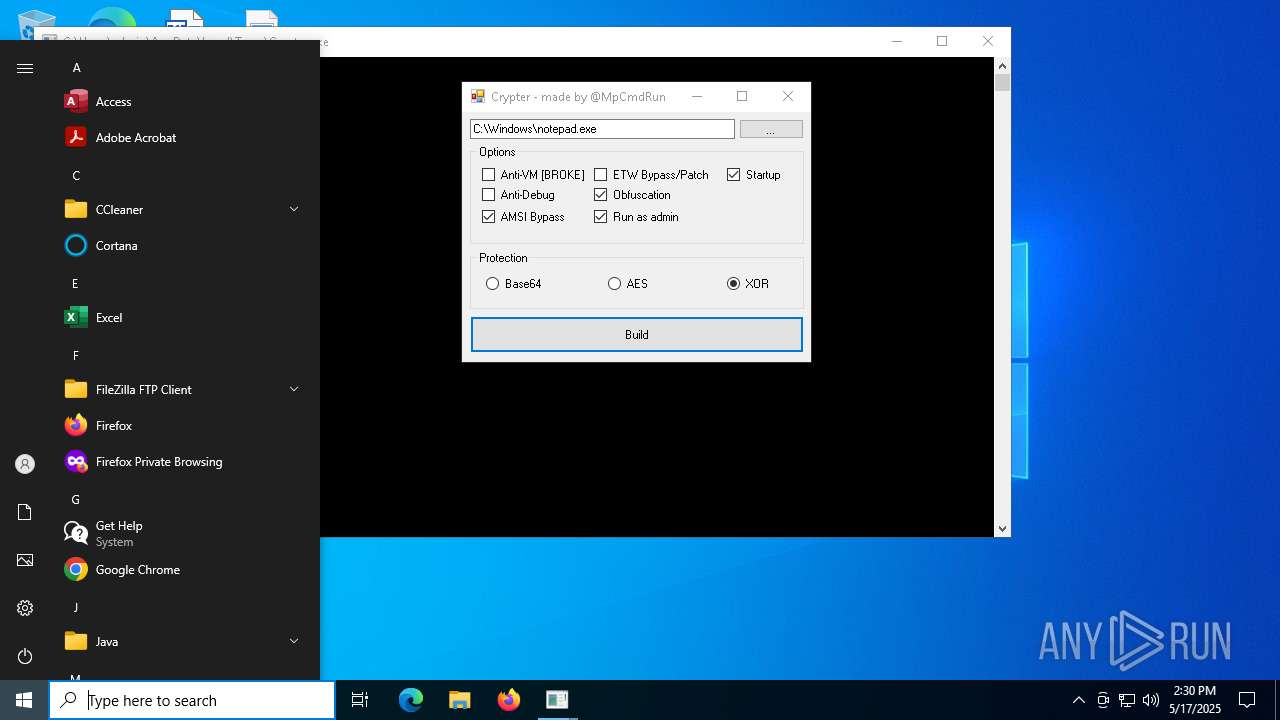The image size is (1280, 720).
Task: Minimize the Crypter window
Action: tap(697, 97)
